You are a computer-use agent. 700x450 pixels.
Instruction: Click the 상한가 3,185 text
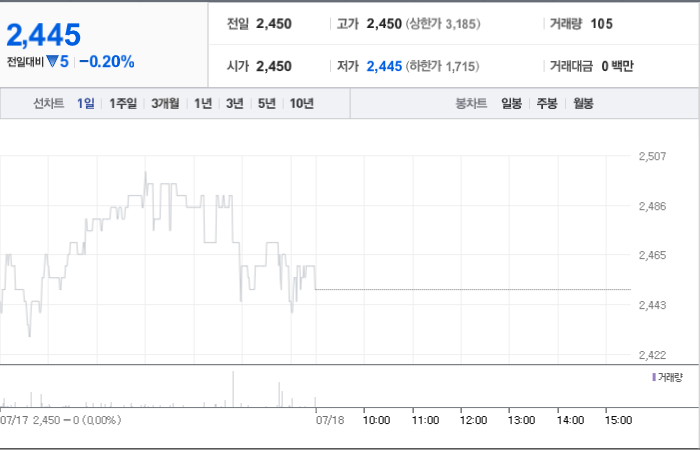pos(443,24)
